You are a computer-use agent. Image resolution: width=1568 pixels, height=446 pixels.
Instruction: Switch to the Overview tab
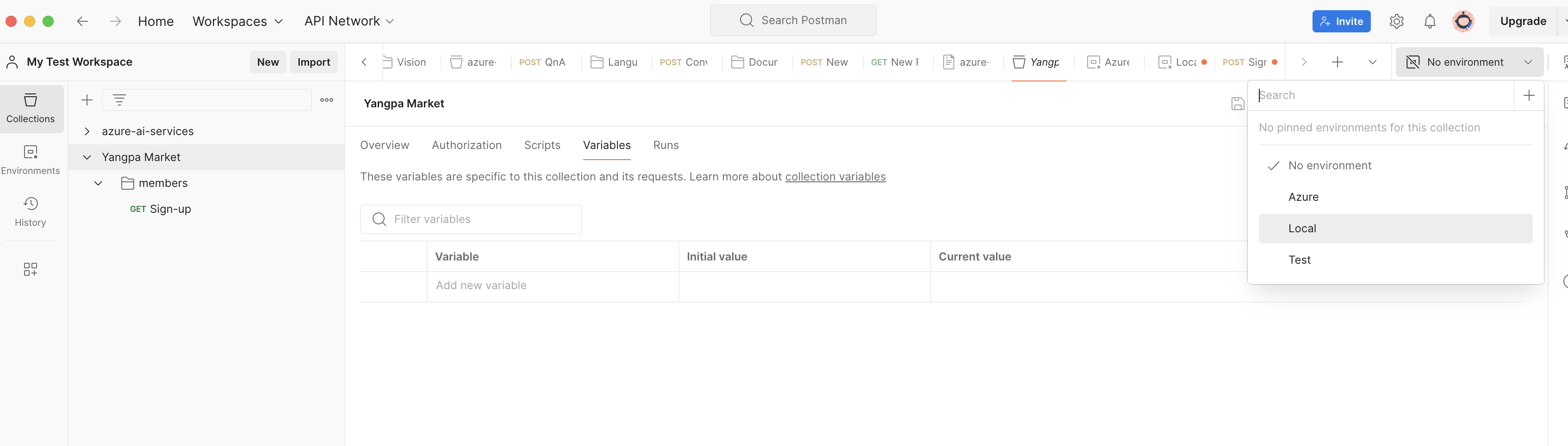(385, 145)
